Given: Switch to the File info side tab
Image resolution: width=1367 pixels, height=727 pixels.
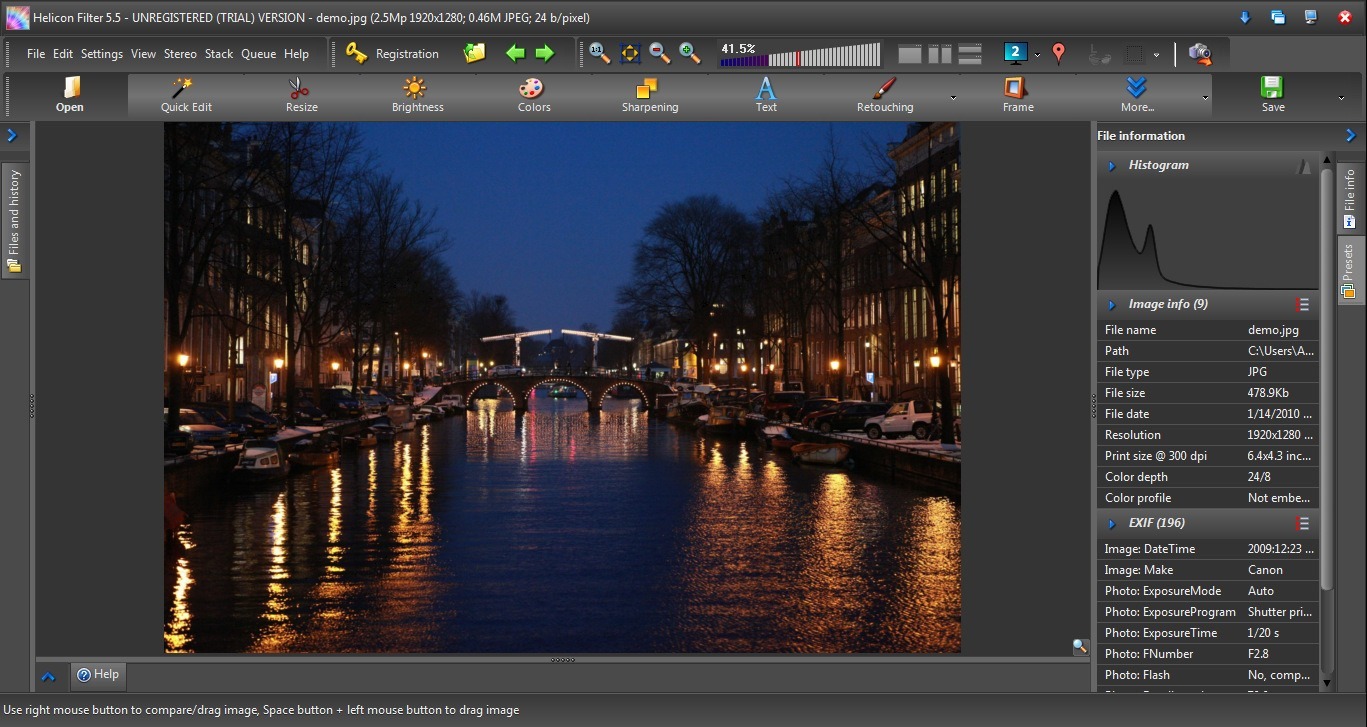Looking at the screenshot, I should coord(1350,198).
